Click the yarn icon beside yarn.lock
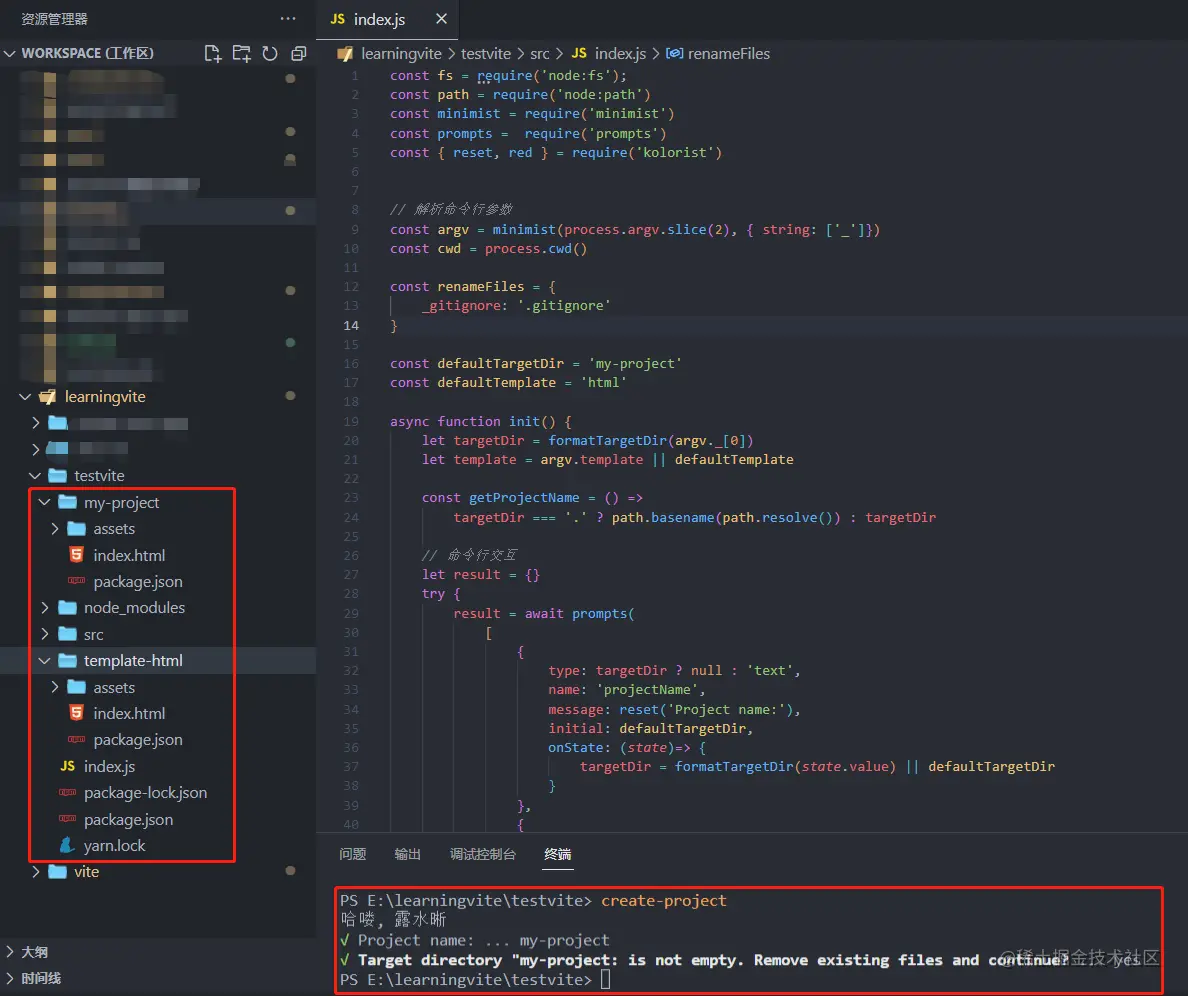The height and width of the screenshot is (996, 1188). [67, 845]
